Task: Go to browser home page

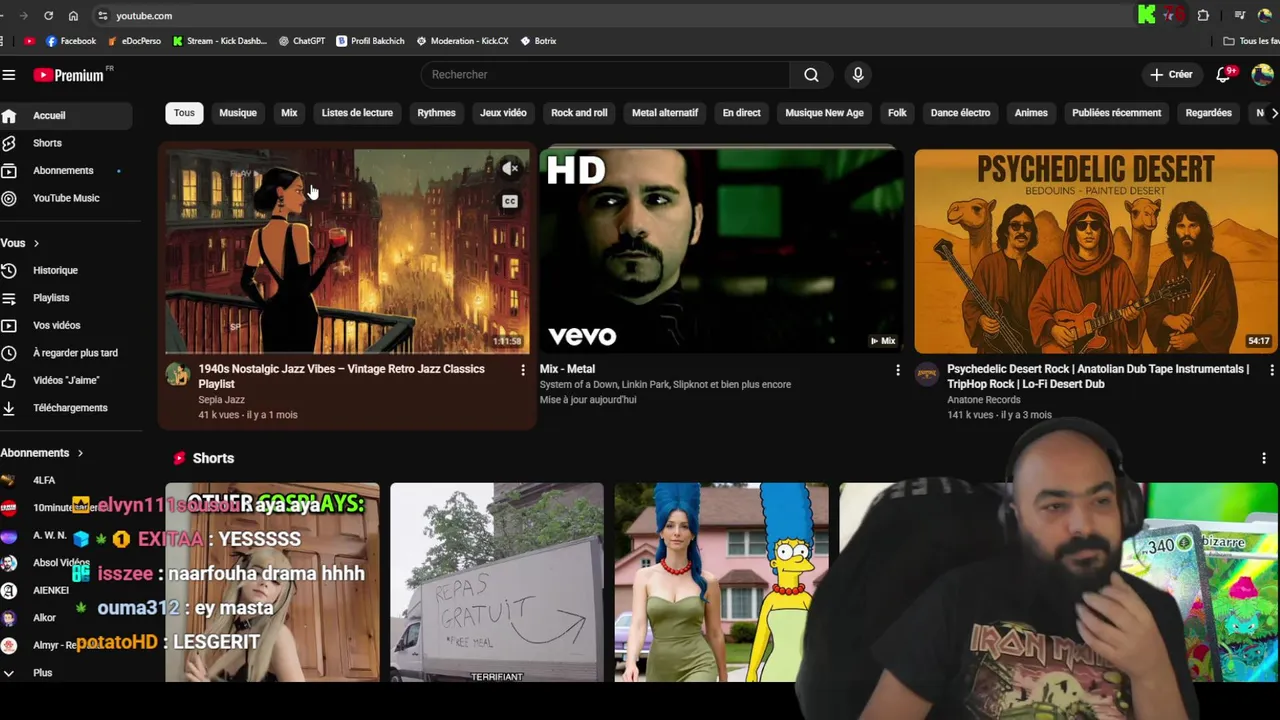Action: pos(73,16)
